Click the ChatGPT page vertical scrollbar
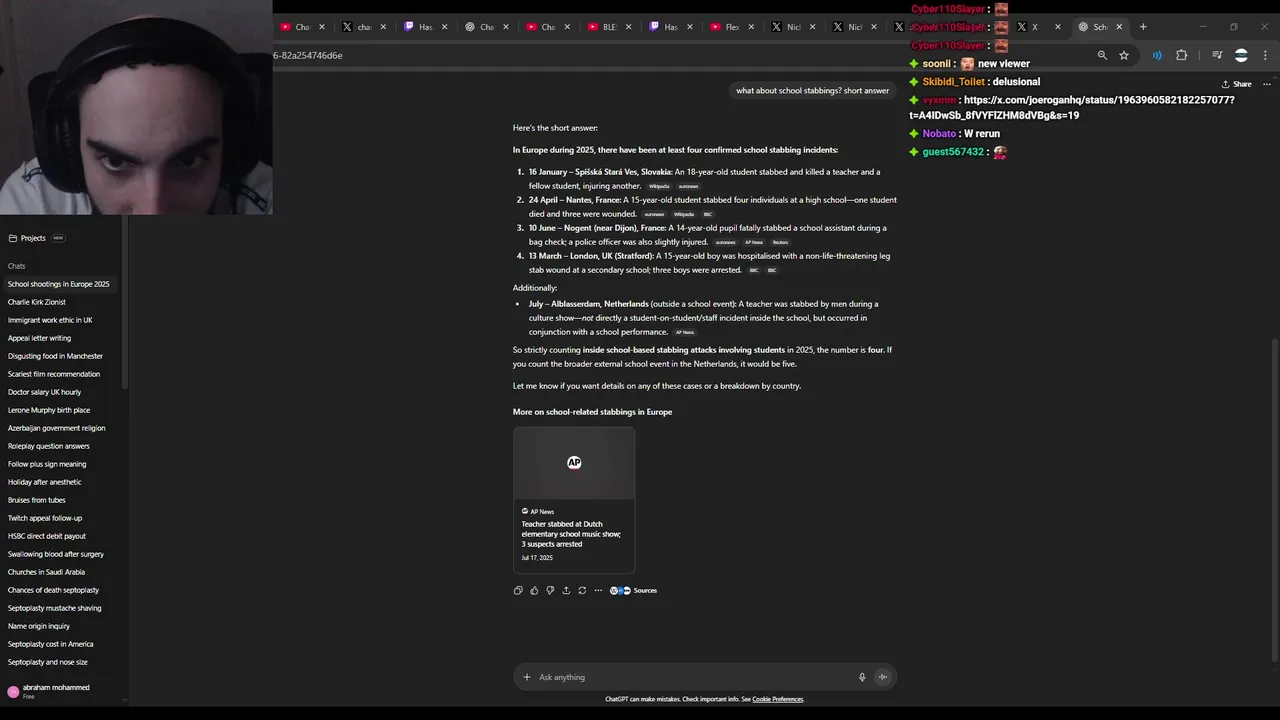Screen dimensions: 1280x720 coord(1274,500)
